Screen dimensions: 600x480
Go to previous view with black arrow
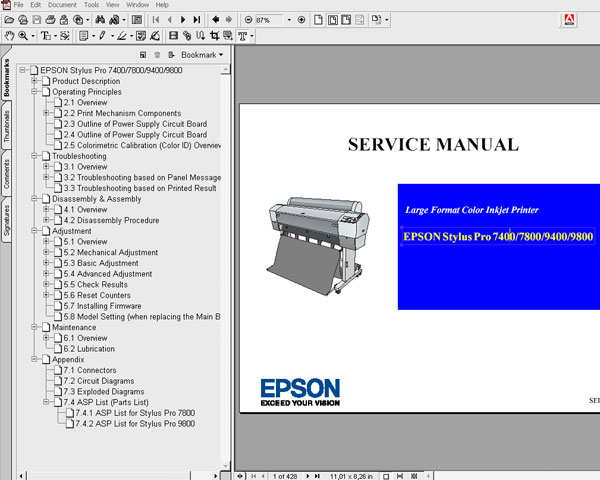pyautogui.click(x=215, y=20)
